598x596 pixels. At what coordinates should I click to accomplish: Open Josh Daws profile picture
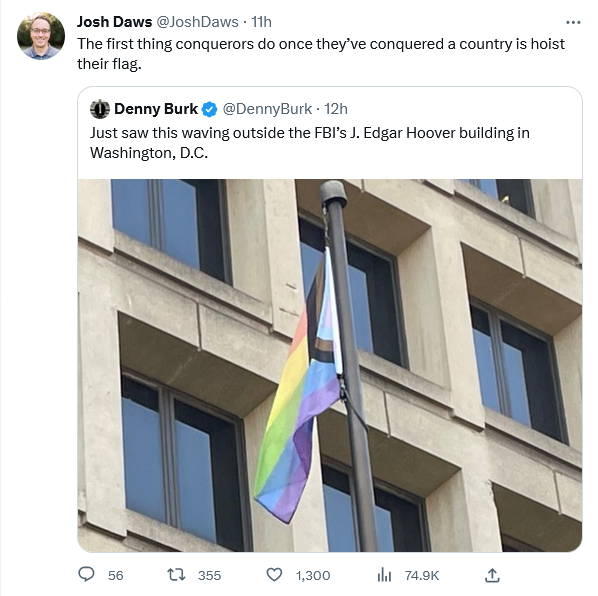(41, 36)
